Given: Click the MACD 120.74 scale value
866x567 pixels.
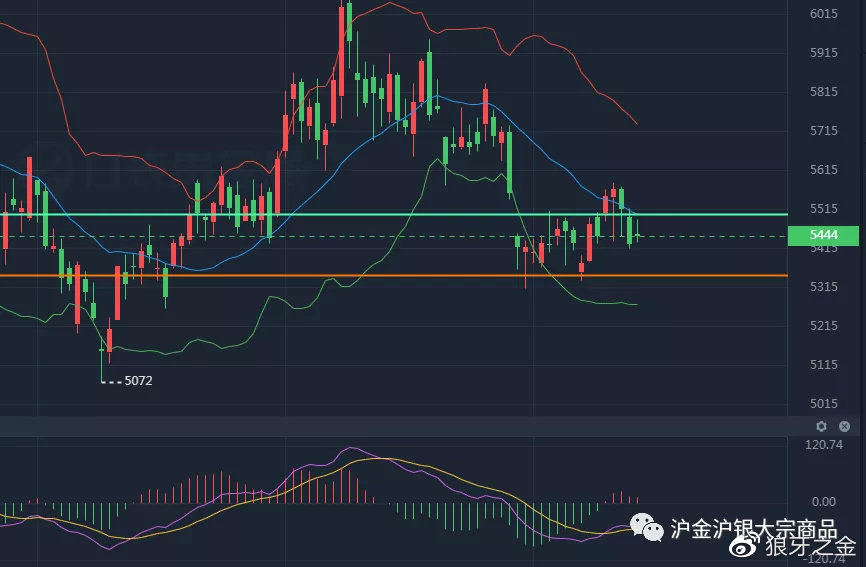Looking at the screenshot, I should click(823, 445).
